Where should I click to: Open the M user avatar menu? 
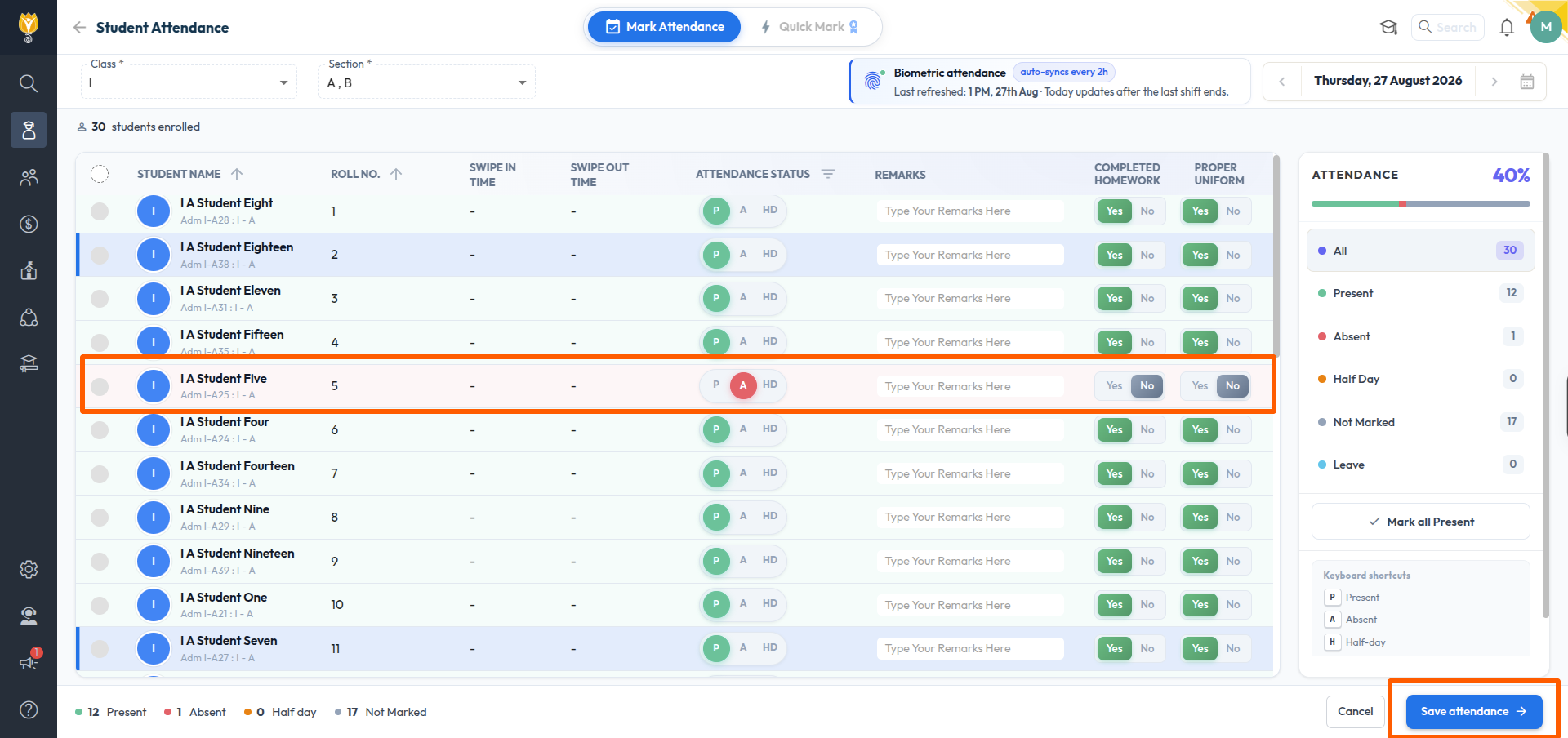(x=1546, y=27)
